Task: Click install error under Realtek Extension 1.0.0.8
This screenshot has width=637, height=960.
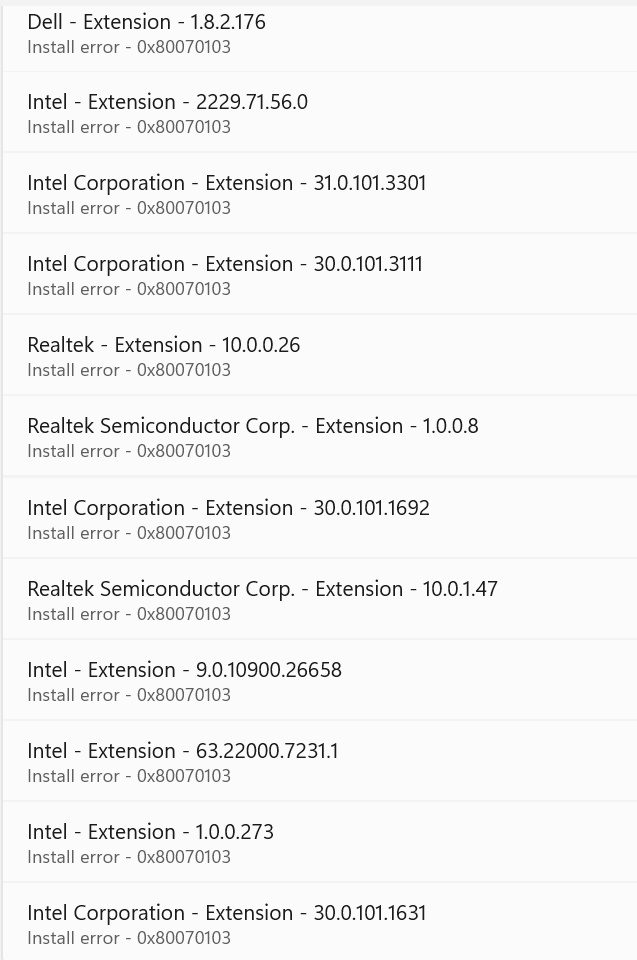Action: 129,451
